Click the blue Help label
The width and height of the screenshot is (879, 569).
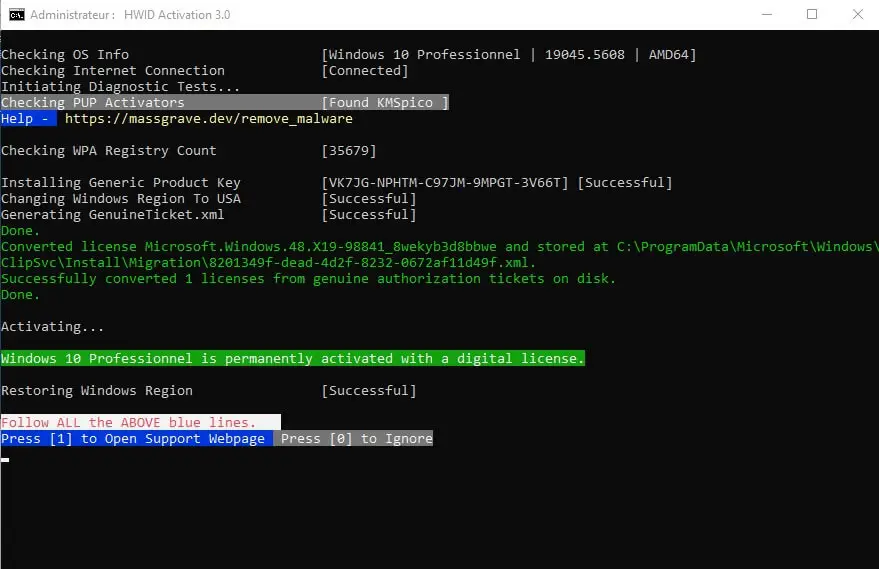28,119
